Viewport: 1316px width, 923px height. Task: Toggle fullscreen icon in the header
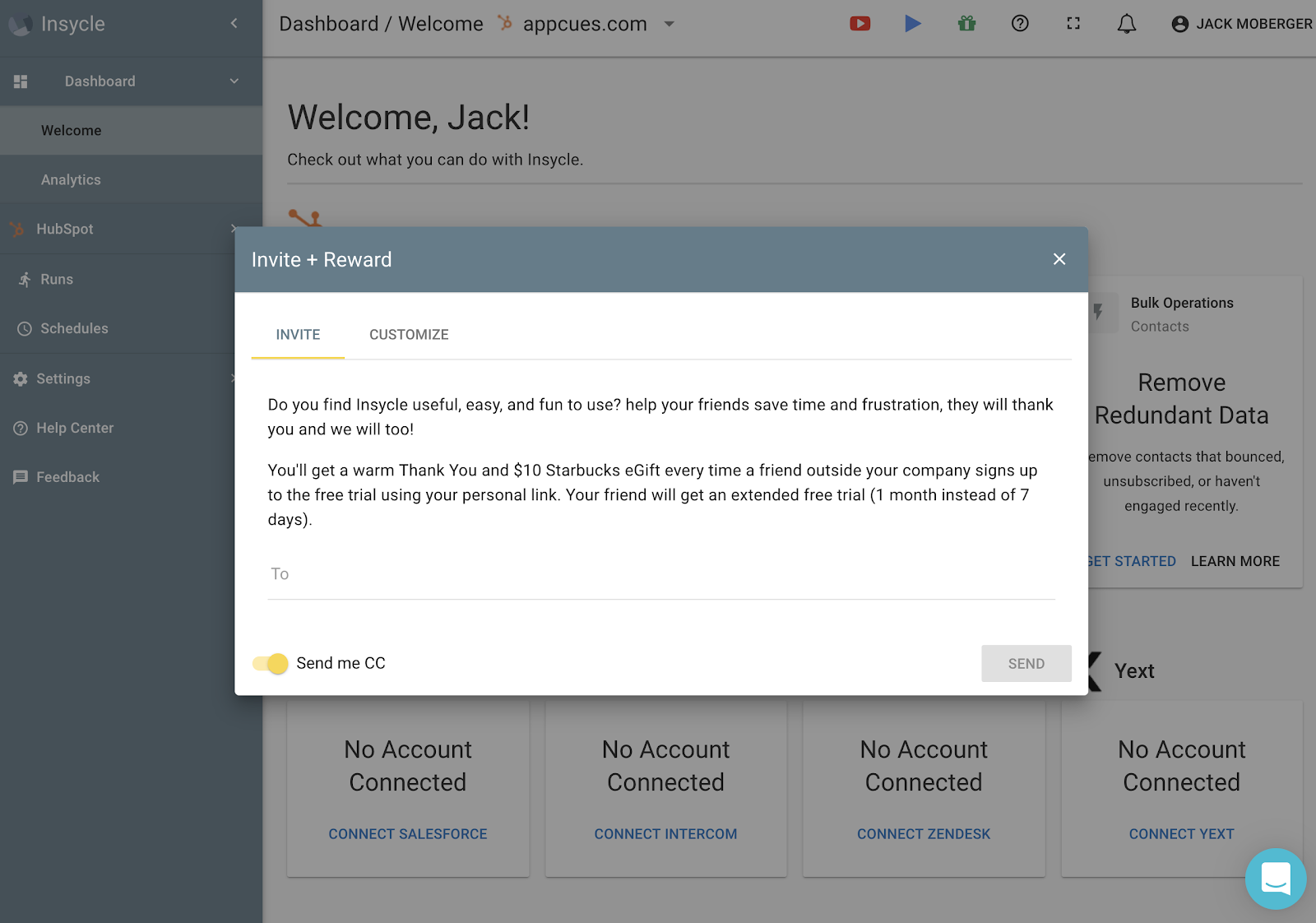pyautogui.click(x=1073, y=24)
